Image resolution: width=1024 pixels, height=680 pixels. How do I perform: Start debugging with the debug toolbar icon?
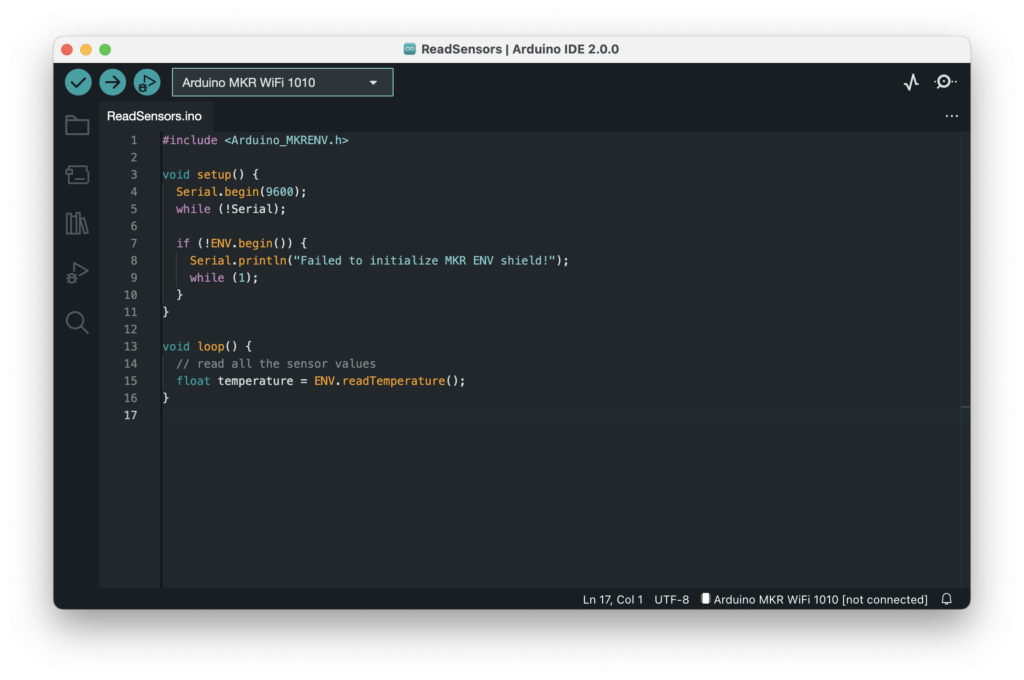[146, 82]
